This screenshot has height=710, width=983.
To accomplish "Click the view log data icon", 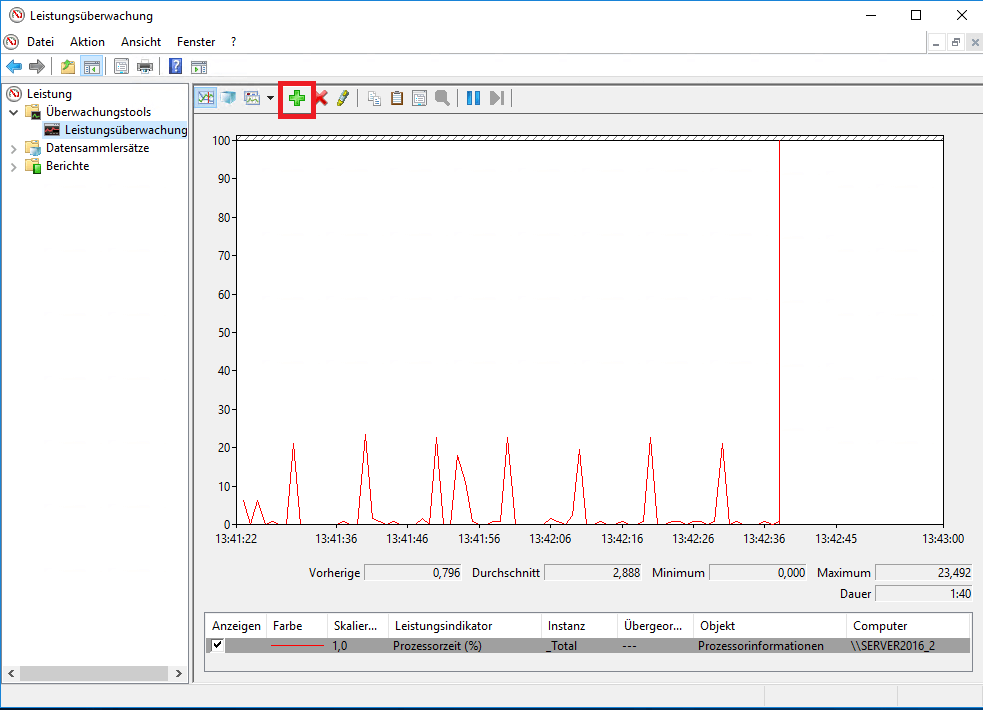I will [228, 98].
